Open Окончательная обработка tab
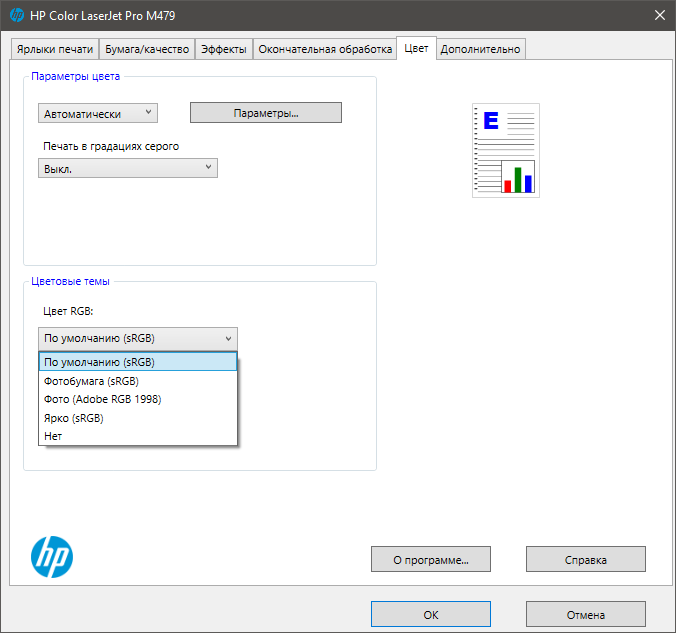Viewport: 676px width, 633px height. coord(325,49)
